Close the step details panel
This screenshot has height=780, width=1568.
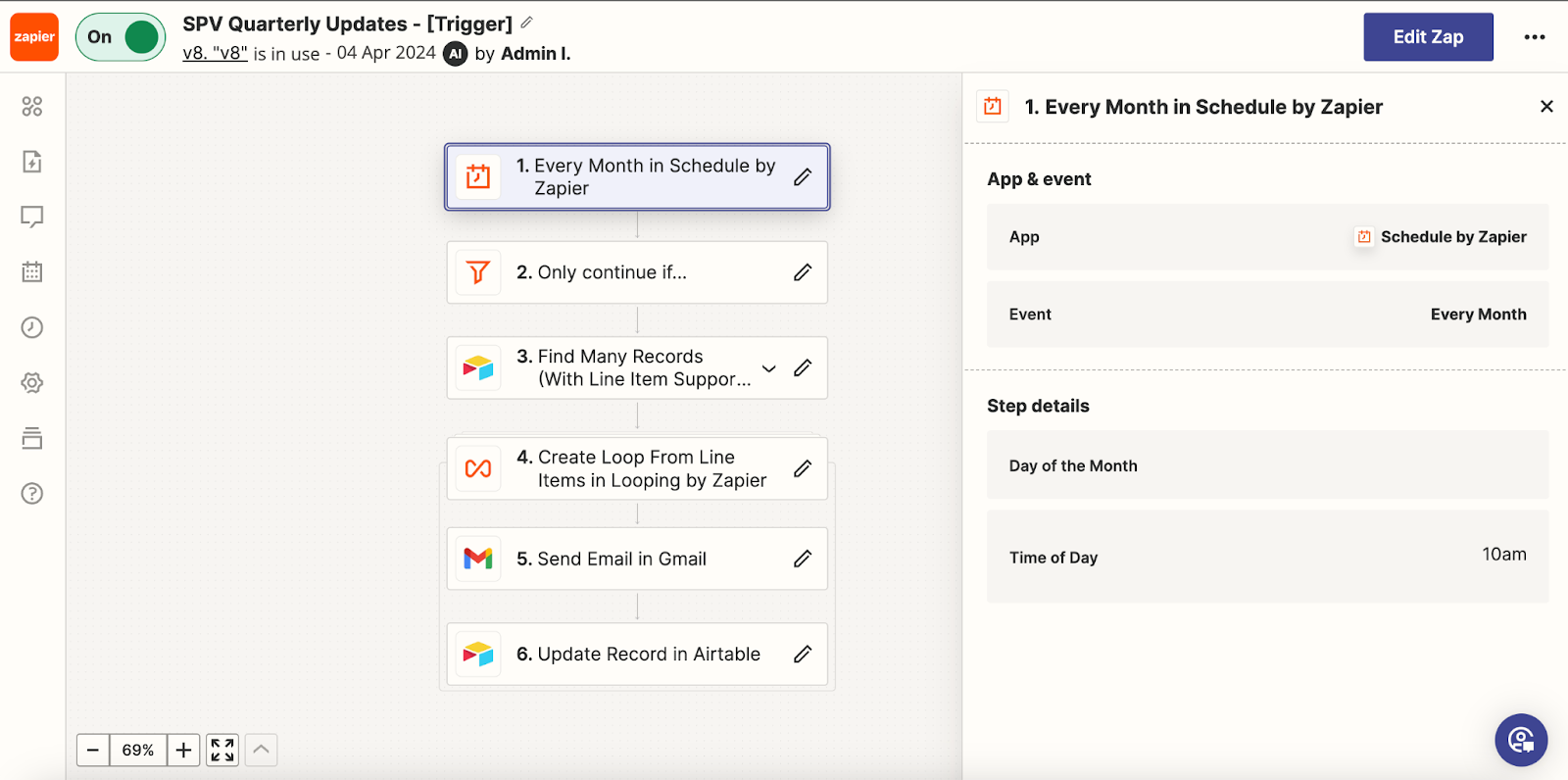coord(1546,106)
